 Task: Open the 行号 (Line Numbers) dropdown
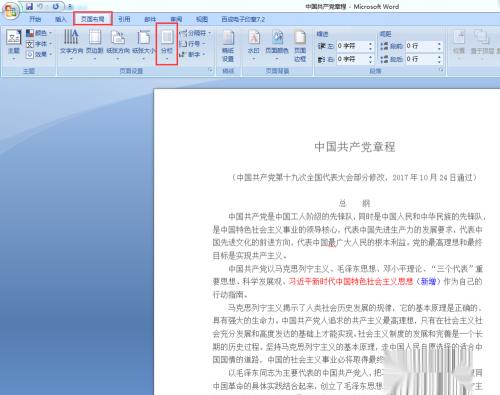pyautogui.click(x=193, y=44)
